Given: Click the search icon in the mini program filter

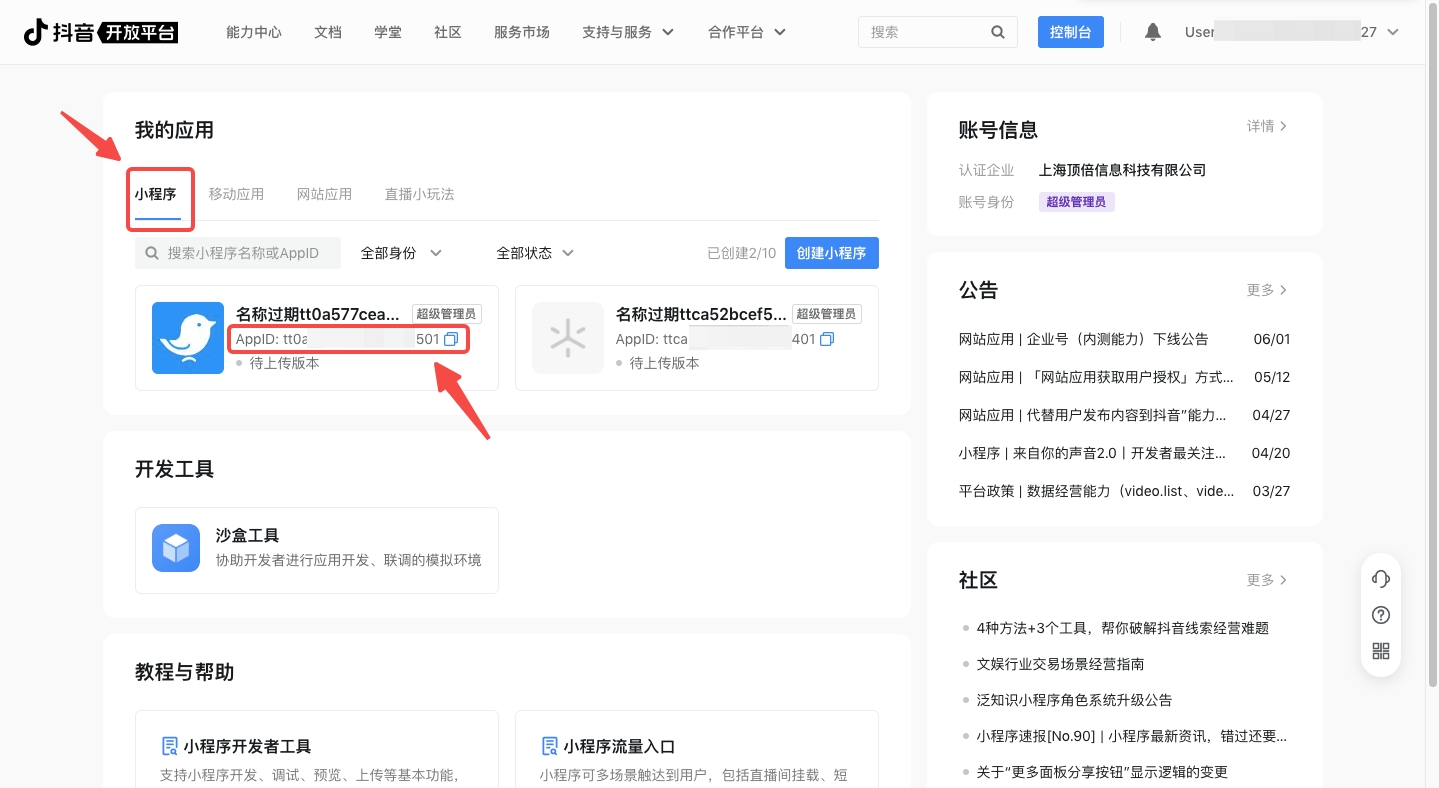Looking at the screenshot, I should (x=152, y=253).
